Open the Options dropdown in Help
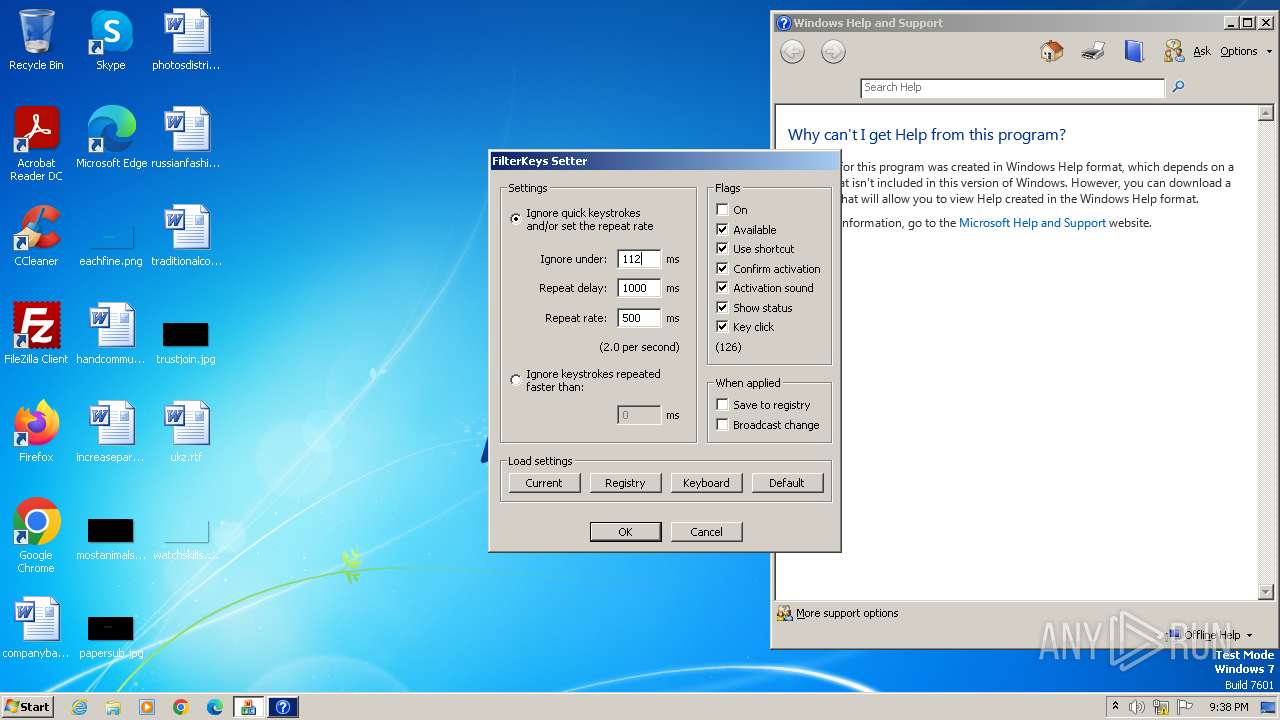1280x720 pixels. click(x=1246, y=52)
